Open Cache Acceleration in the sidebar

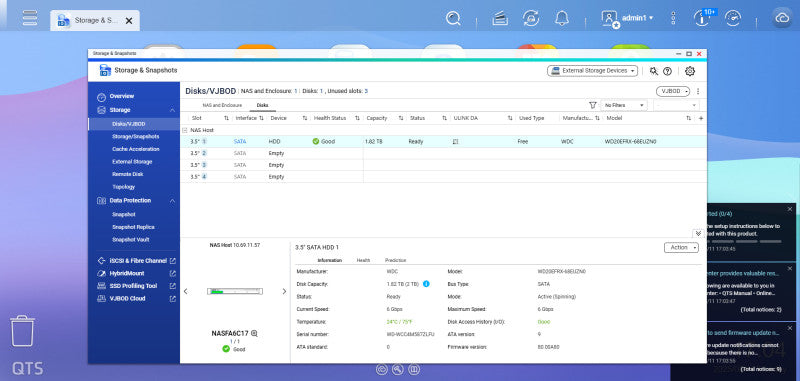click(135, 149)
